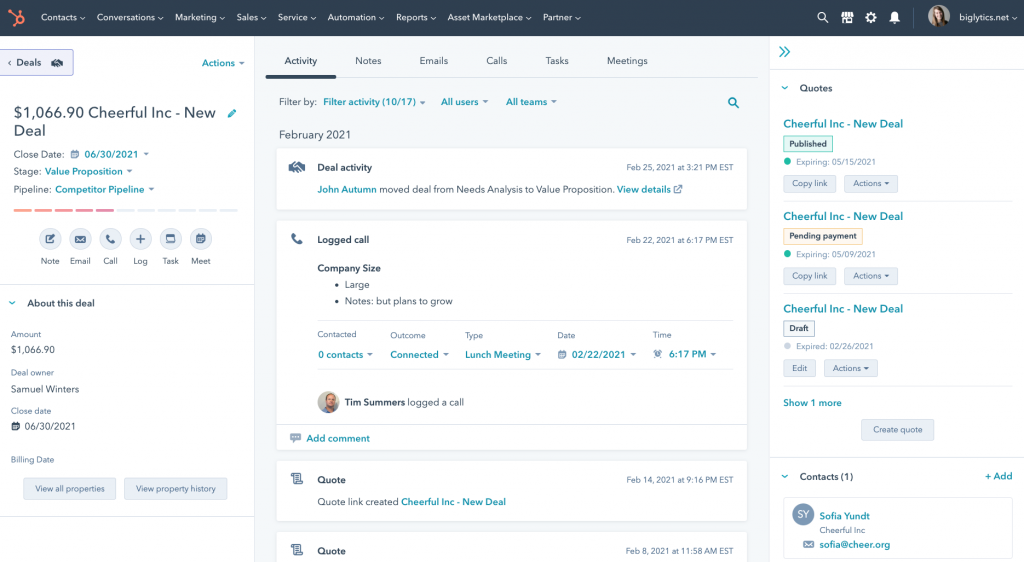Add a contact with + Add
1024x562 pixels.
(x=999, y=476)
